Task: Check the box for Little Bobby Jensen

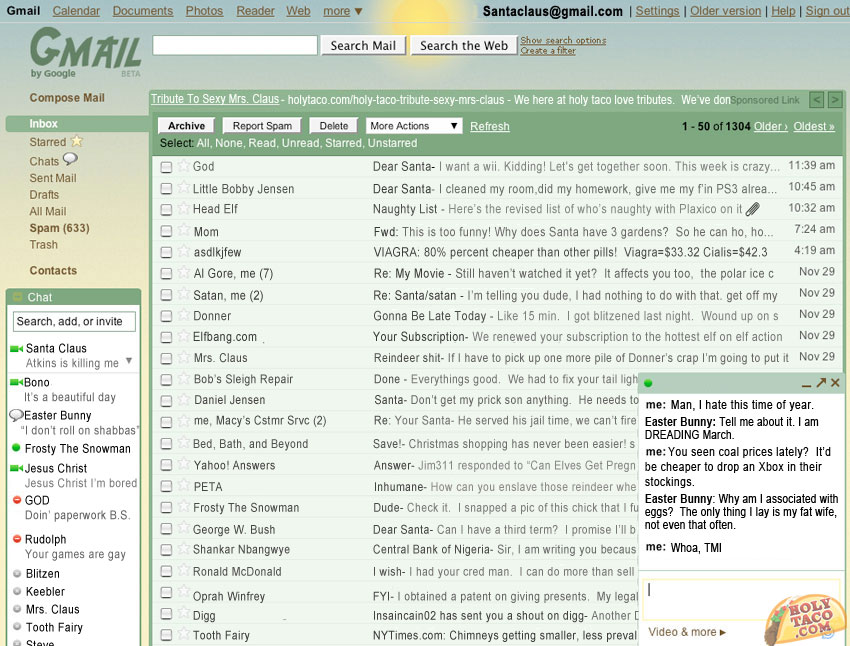Action: [x=166, y=189]
